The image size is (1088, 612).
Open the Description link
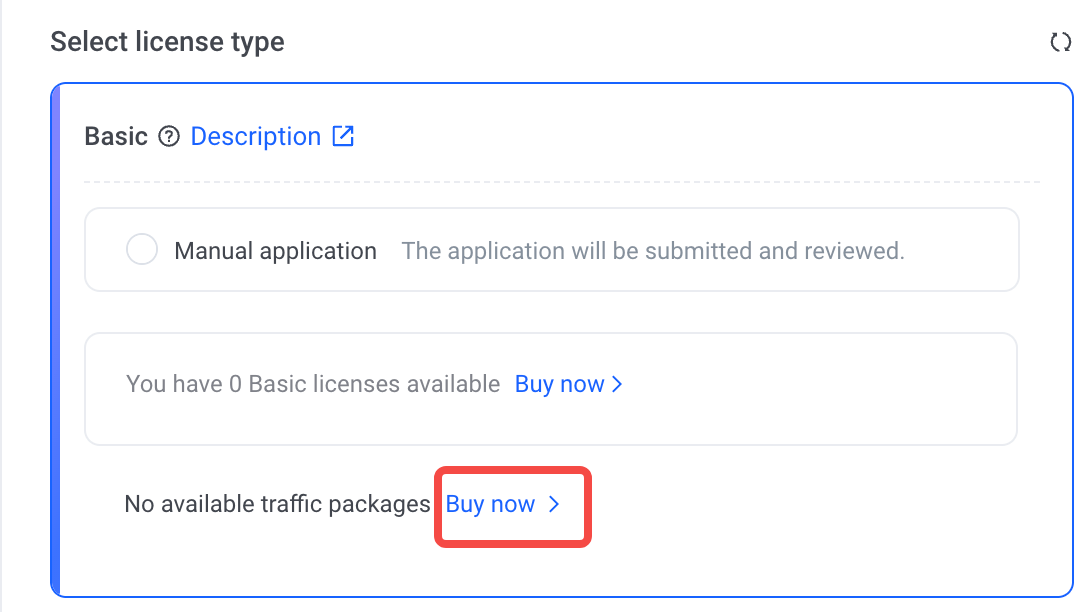click(255, 137)
